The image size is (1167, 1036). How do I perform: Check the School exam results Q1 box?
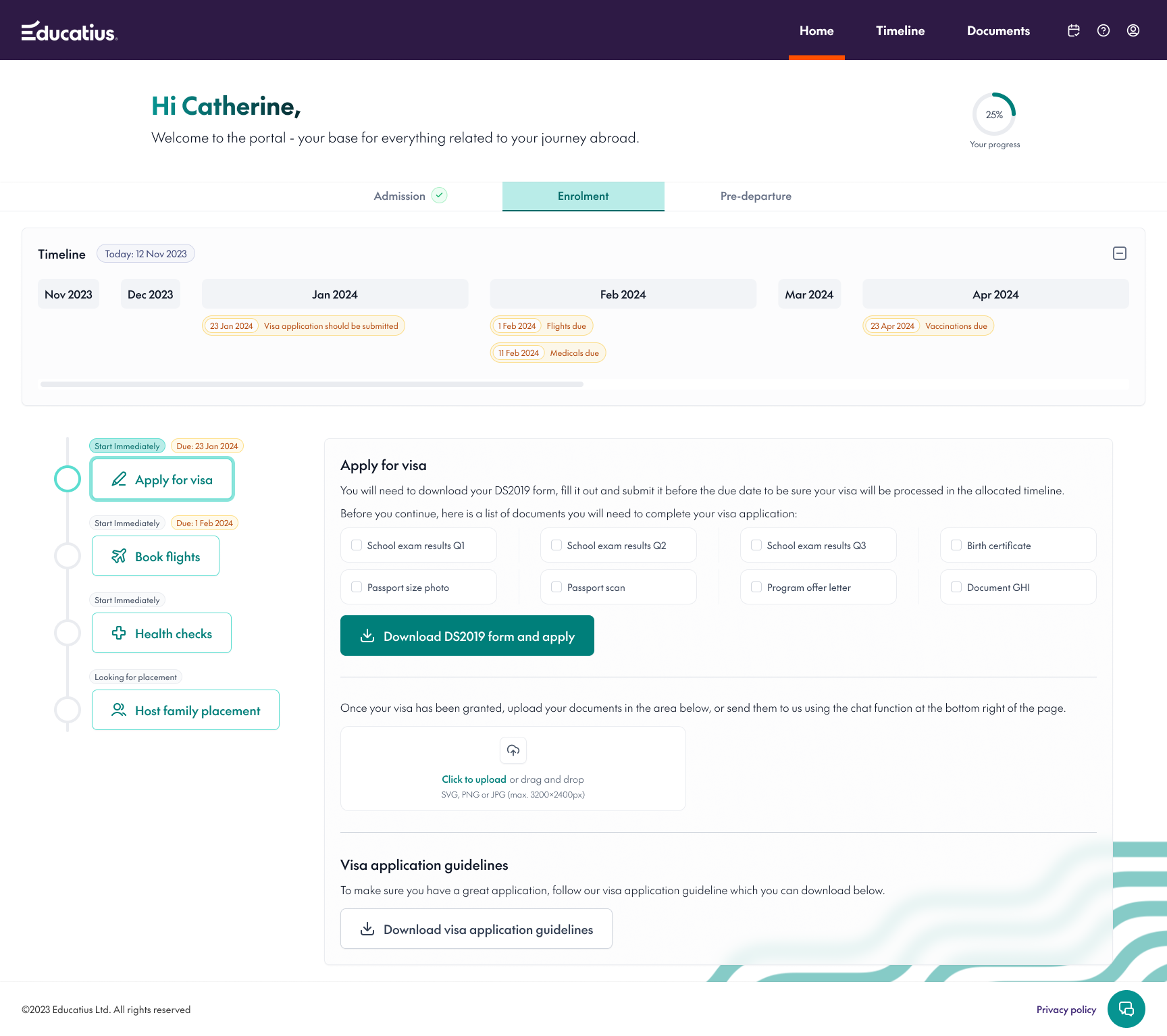click(357, 545)
